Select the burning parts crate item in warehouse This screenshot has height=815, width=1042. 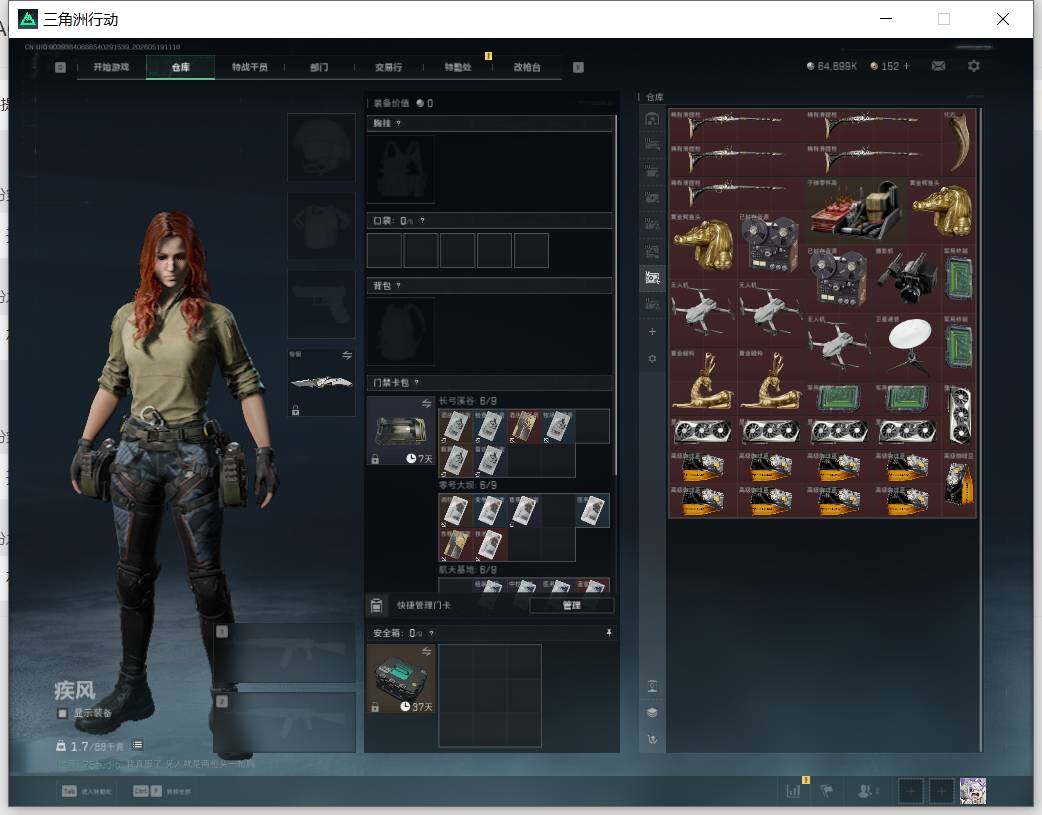856,210
